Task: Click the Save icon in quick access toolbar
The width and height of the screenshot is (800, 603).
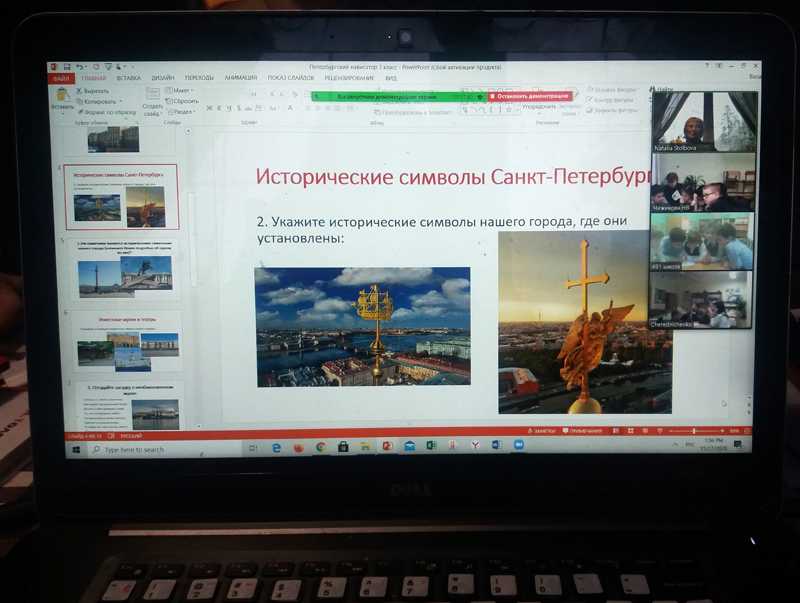Action: click(67, 67)
